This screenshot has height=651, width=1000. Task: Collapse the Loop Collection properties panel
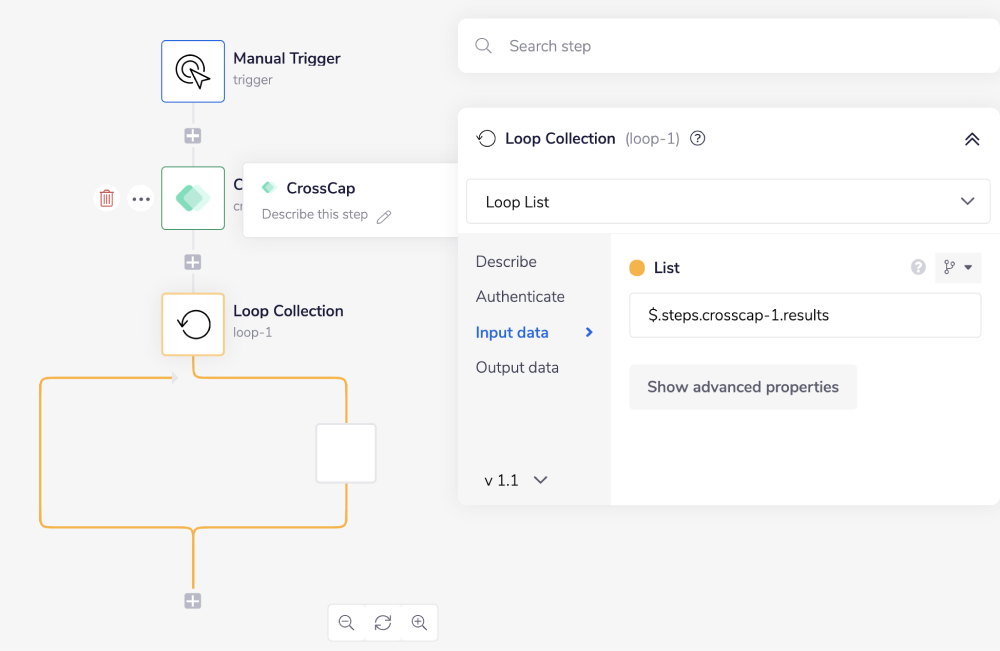(x=971, y=139)
